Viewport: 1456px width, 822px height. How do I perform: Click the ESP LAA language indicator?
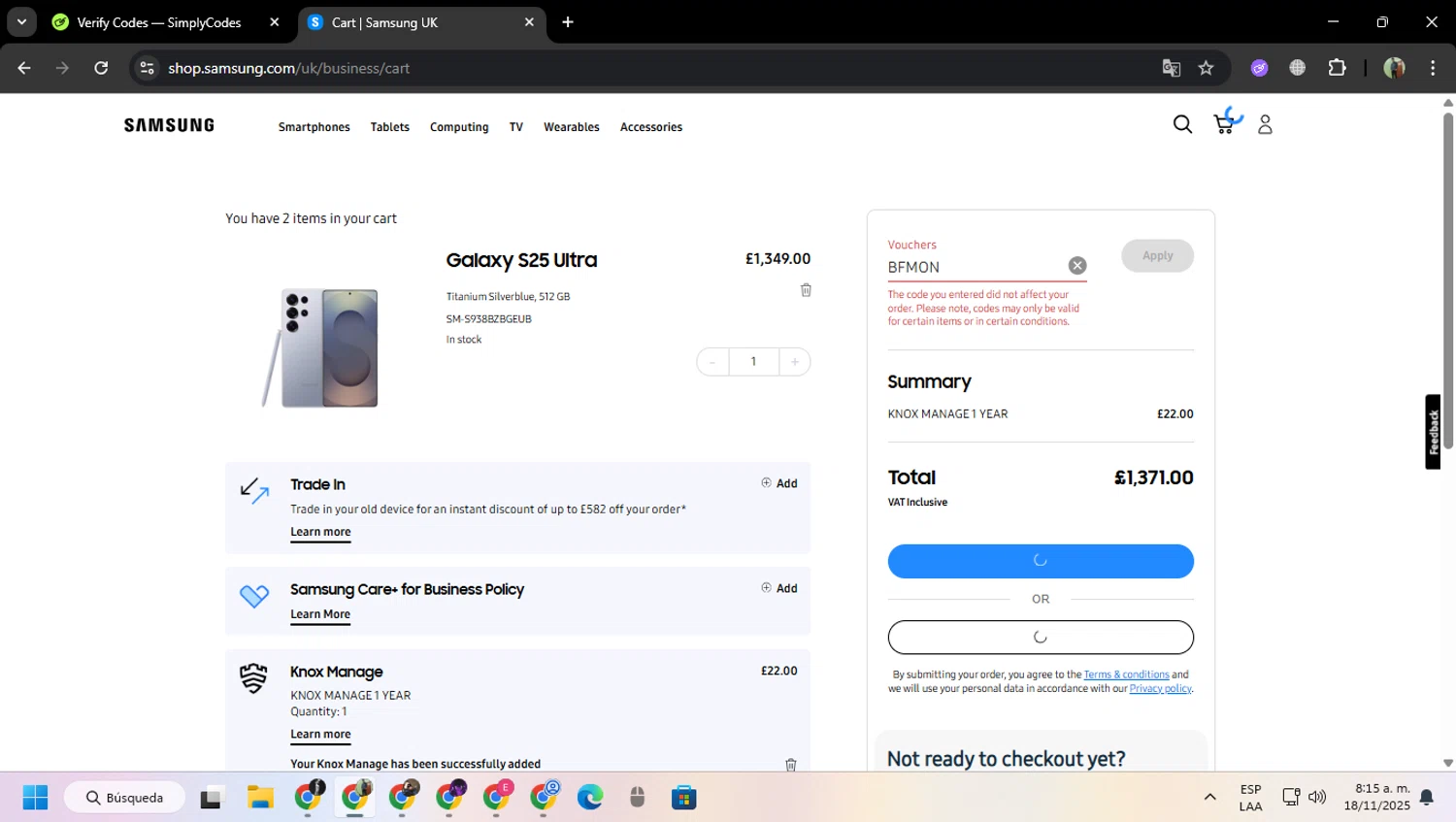[x=1250, y=798]
